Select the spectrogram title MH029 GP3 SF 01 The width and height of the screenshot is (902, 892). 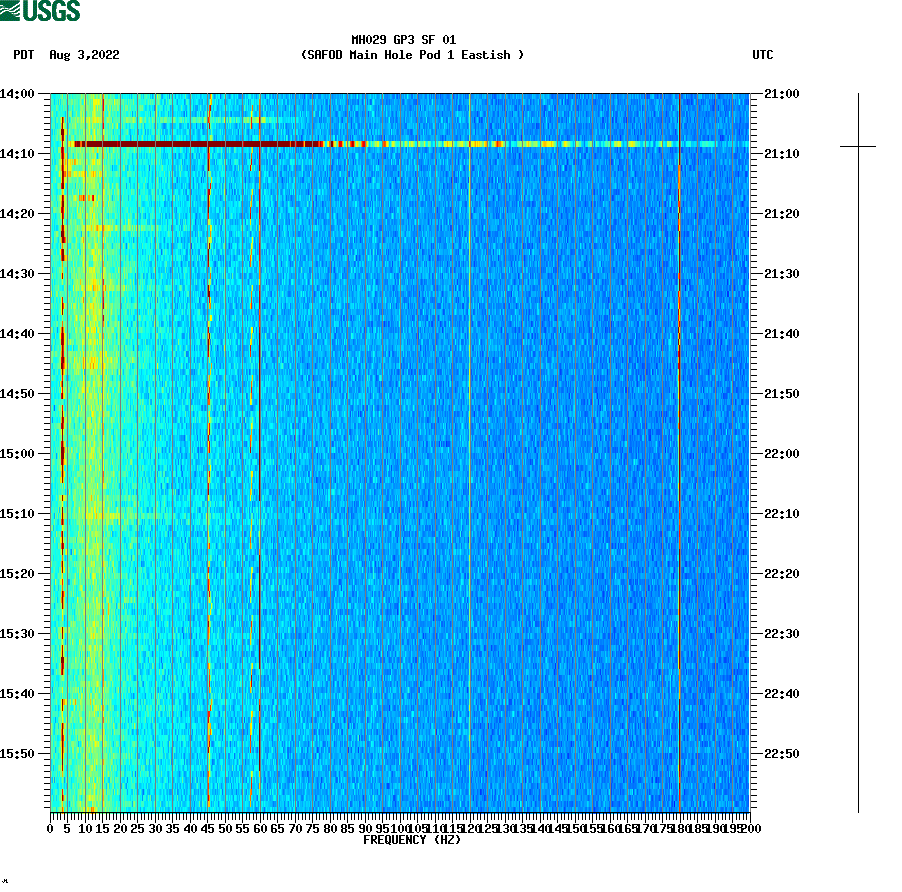(x=403, y=42)
